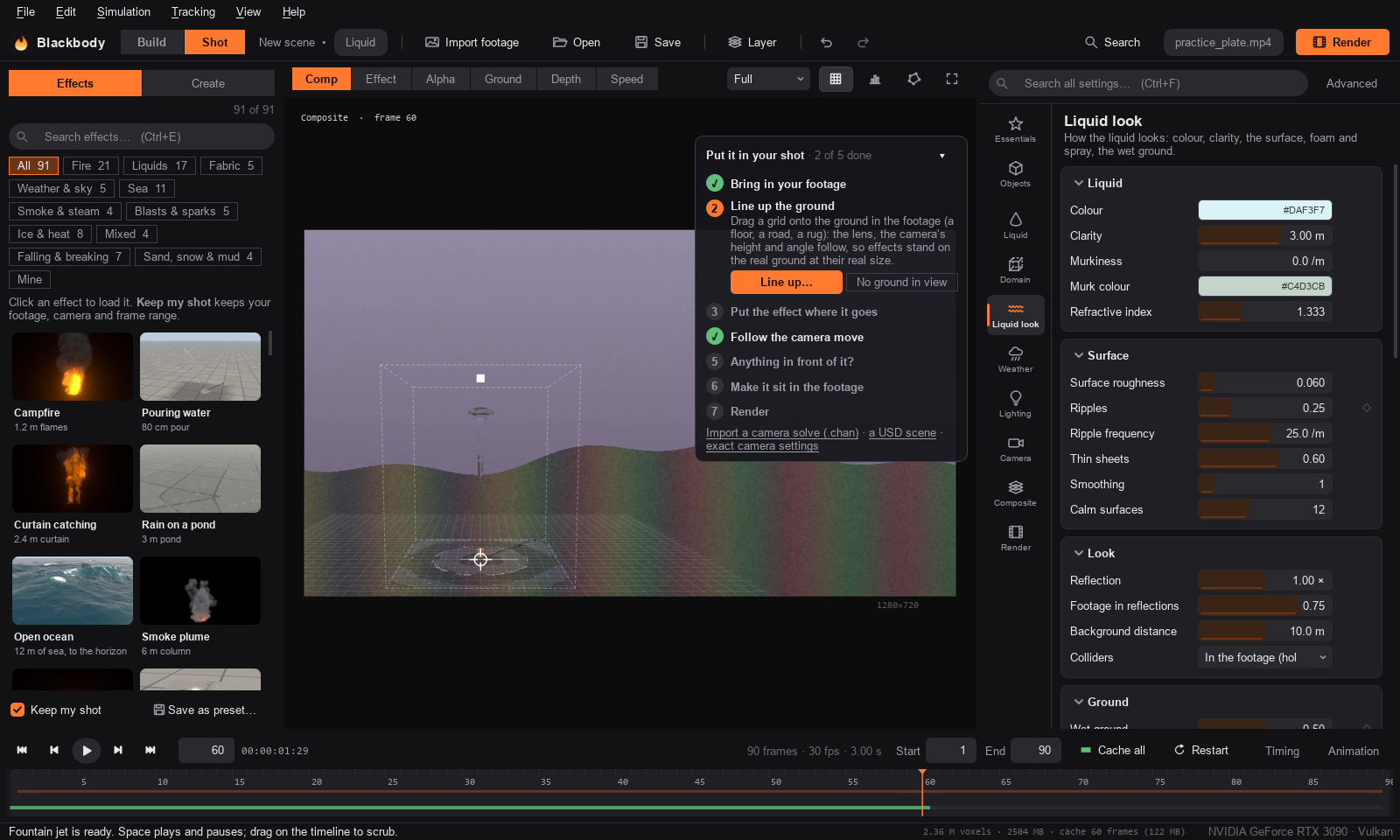Click the redo arrow icon
Screen dimensions: 1400x840
coord(863,42)
